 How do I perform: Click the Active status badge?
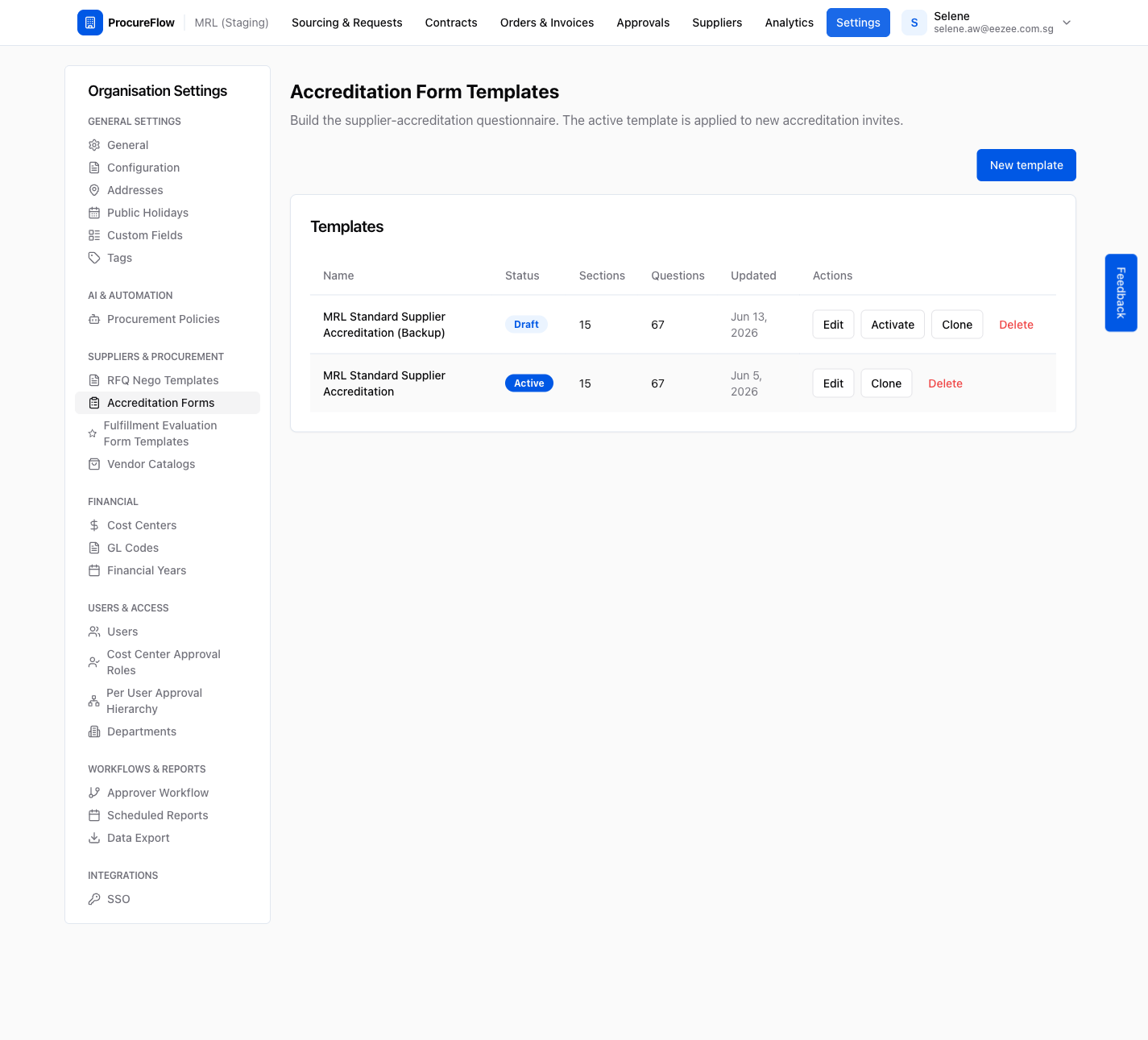(529, 383)
